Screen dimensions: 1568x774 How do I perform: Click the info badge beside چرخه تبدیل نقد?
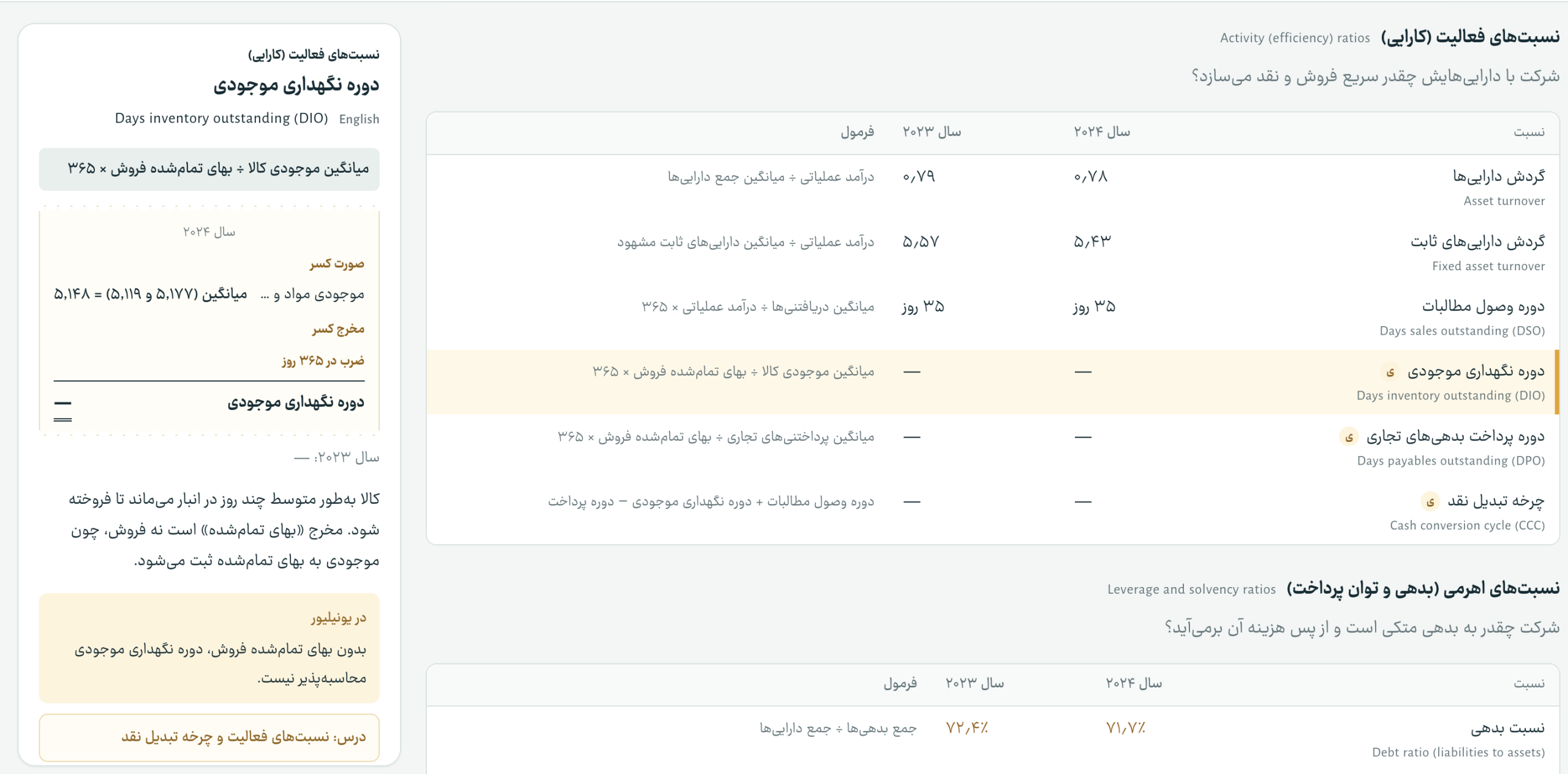click(x=1430, y=502)
